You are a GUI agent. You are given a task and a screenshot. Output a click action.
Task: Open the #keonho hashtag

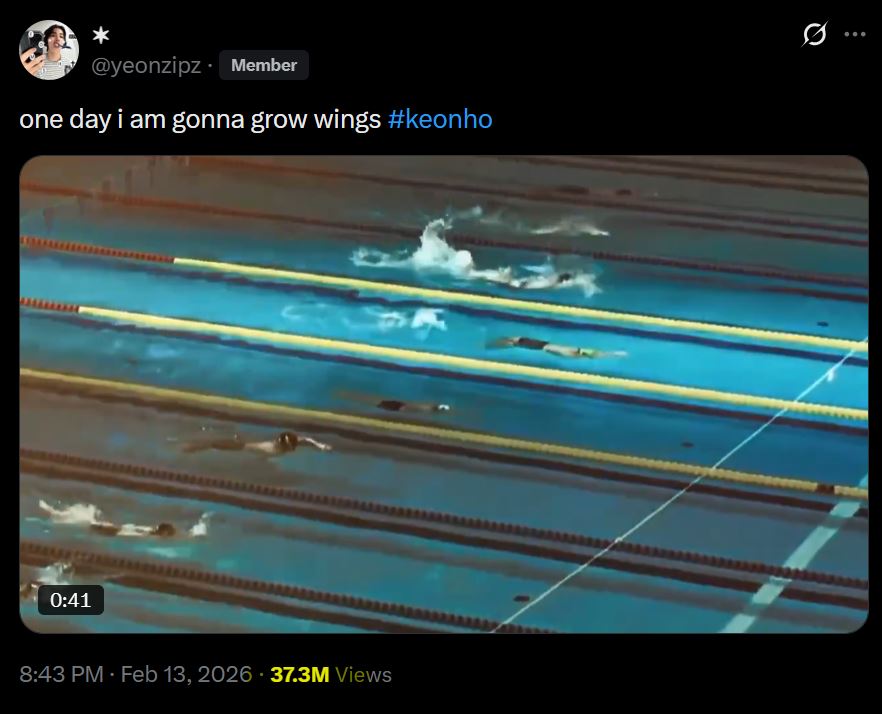[x=440, y=119]
